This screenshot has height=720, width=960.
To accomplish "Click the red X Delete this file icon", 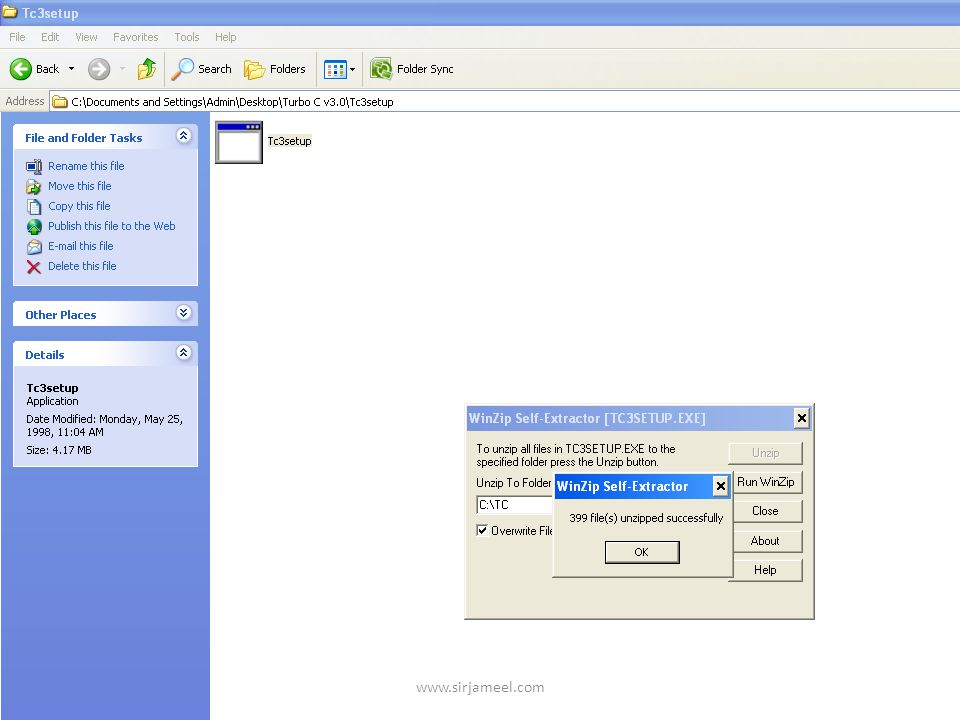I will click(x=34, y=267).
